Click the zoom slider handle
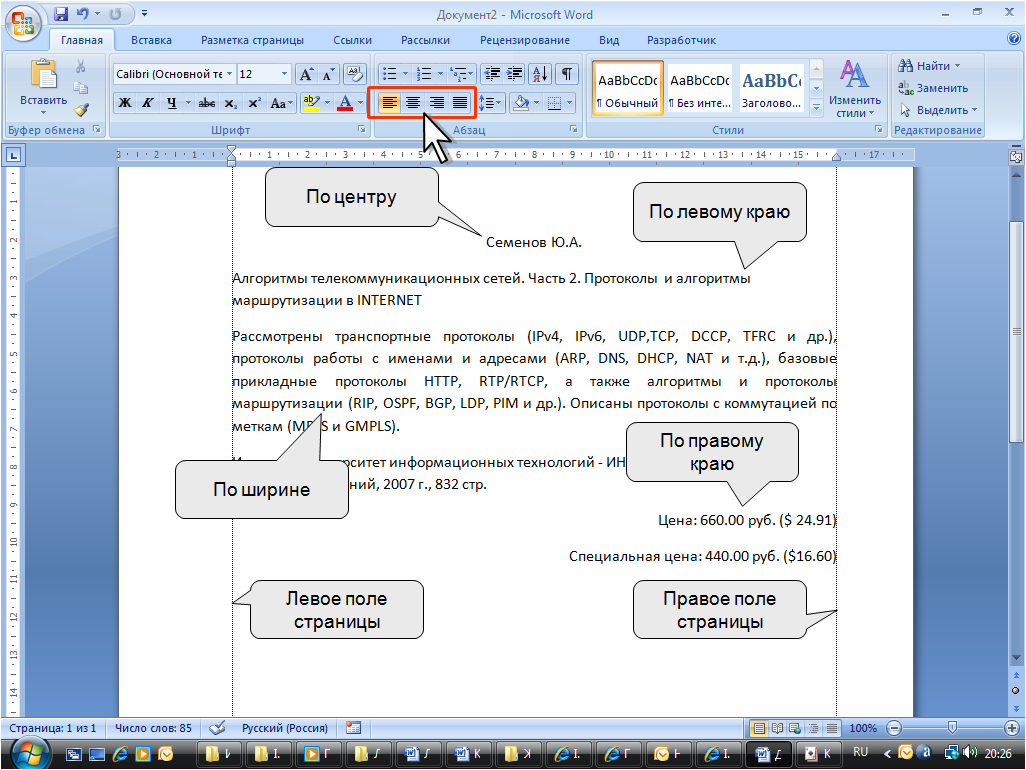This screenshot has height=770, width=1026. pos(952,727)
